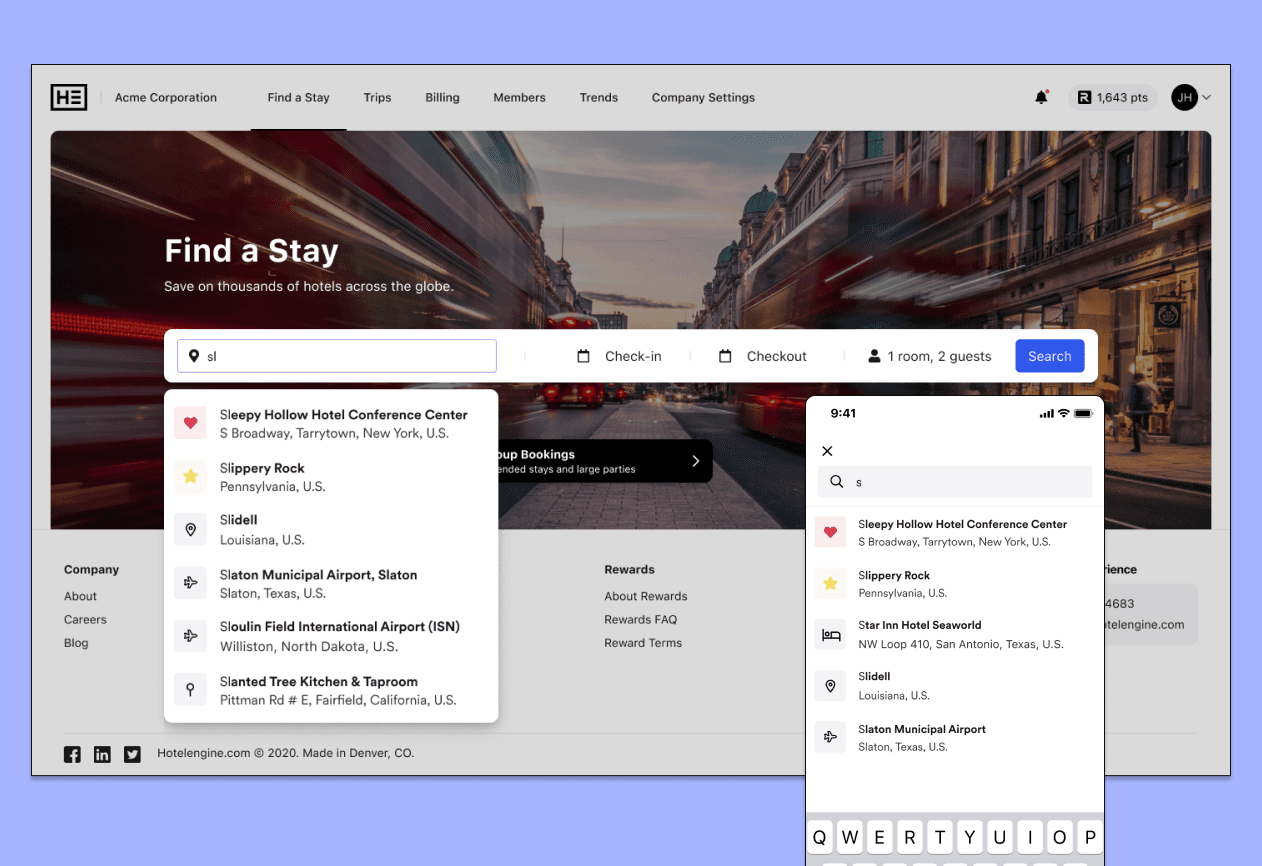Click airplane icon in mobile Slaton Airport row
The height and width of the screenshot is (866, 1262).
click(x=830, y=737)
